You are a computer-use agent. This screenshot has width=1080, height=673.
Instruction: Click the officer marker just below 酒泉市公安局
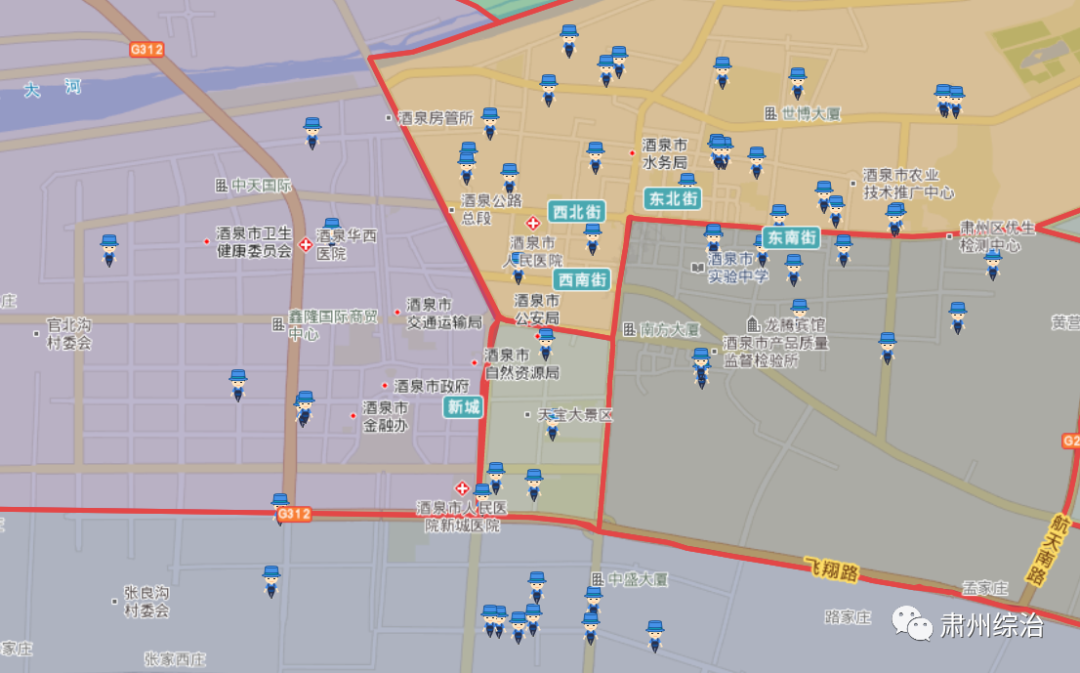click(x=546, y=344)
